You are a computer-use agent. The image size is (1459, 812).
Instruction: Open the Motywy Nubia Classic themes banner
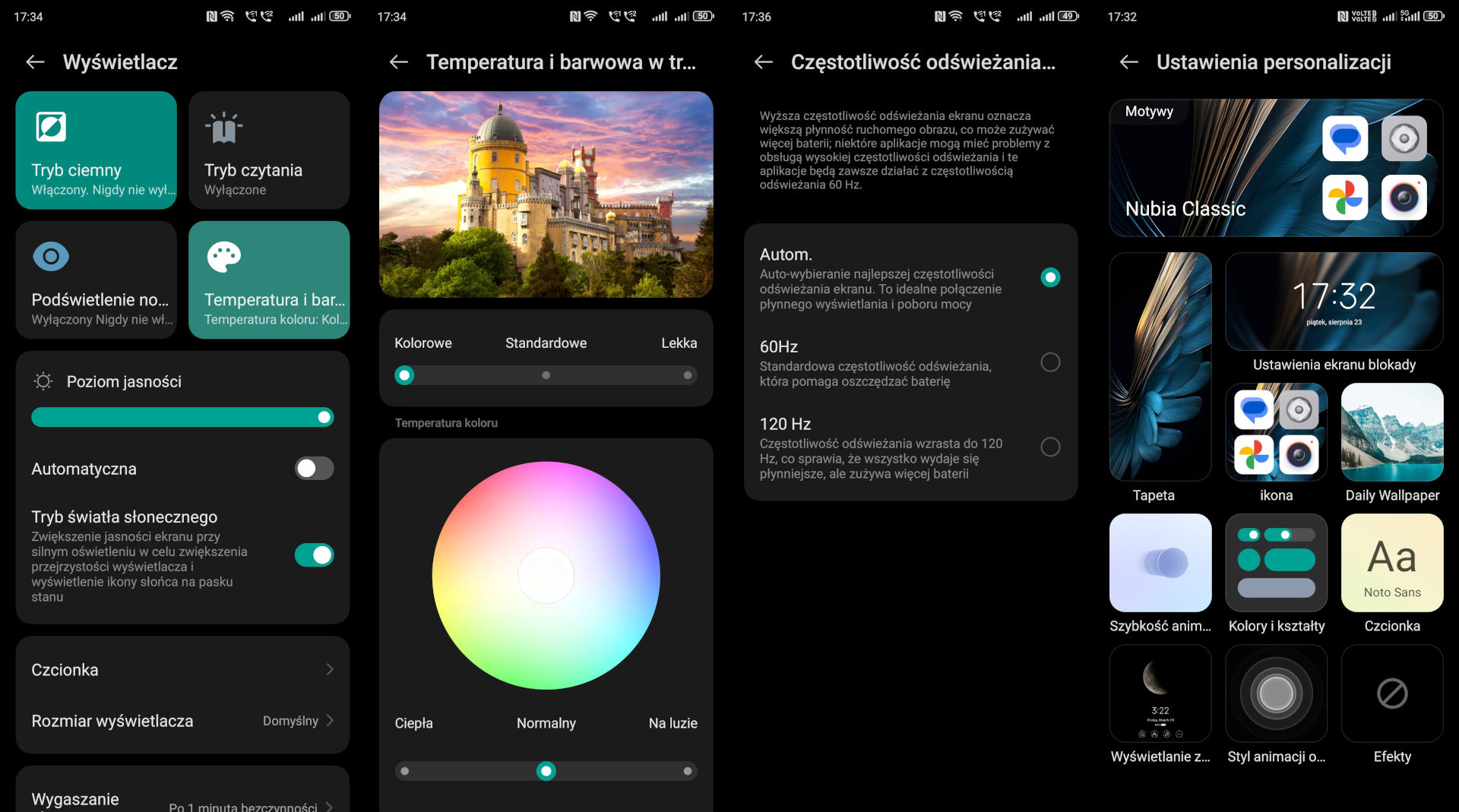(1276, 168)
